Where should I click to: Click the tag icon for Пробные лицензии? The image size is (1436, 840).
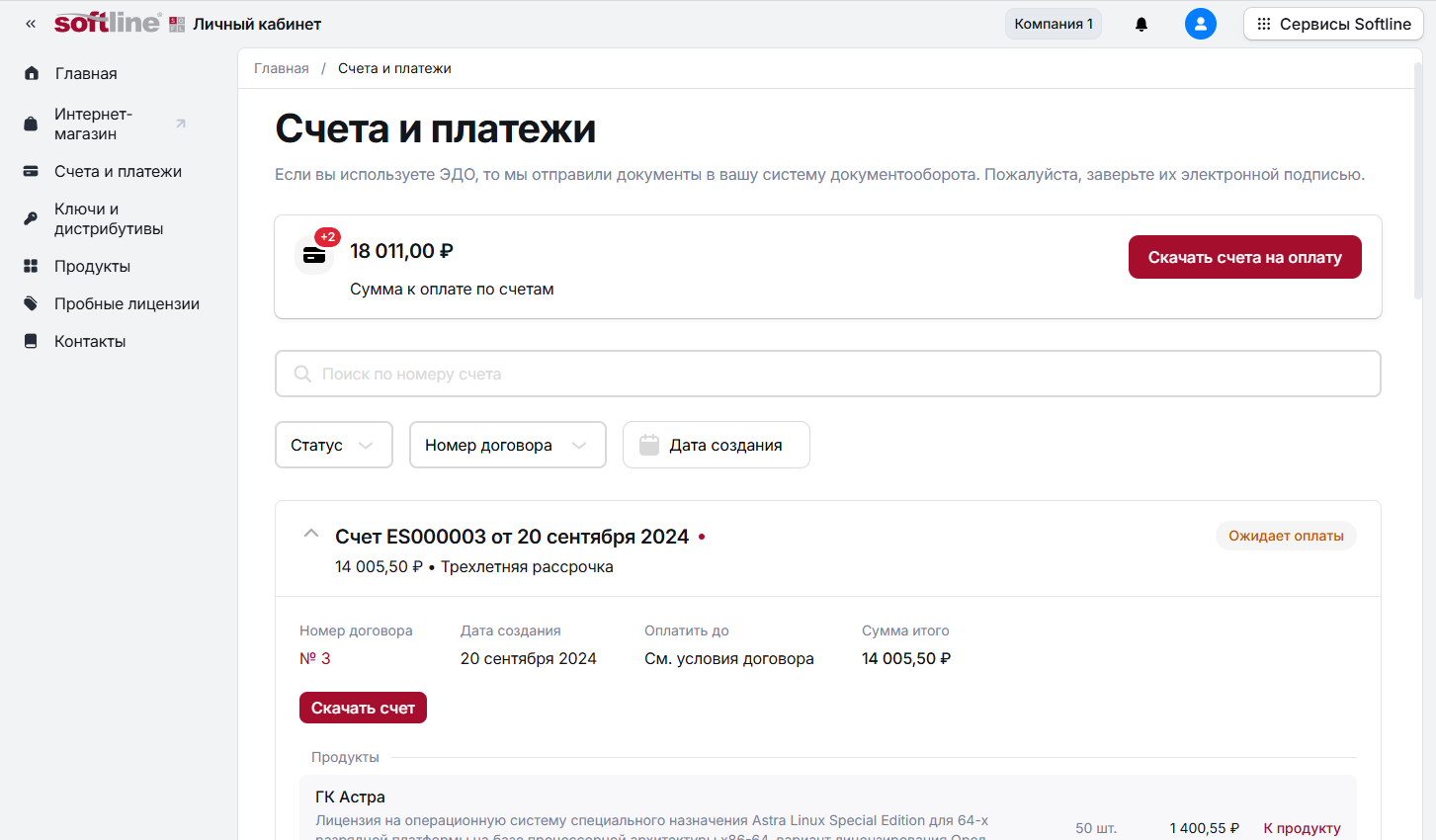click(32, 303)
